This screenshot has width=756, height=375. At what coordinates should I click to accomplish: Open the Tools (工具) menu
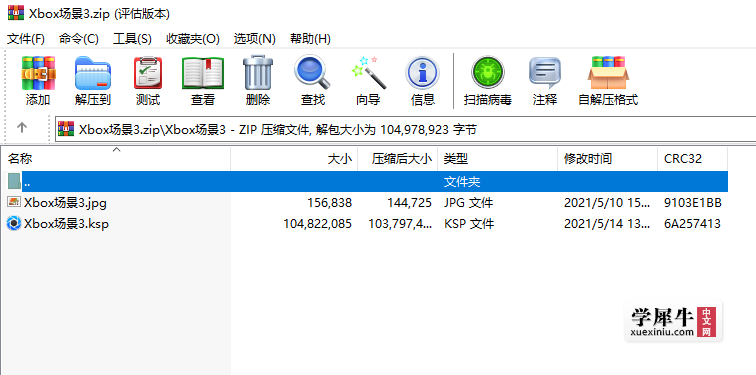[132, 39]
